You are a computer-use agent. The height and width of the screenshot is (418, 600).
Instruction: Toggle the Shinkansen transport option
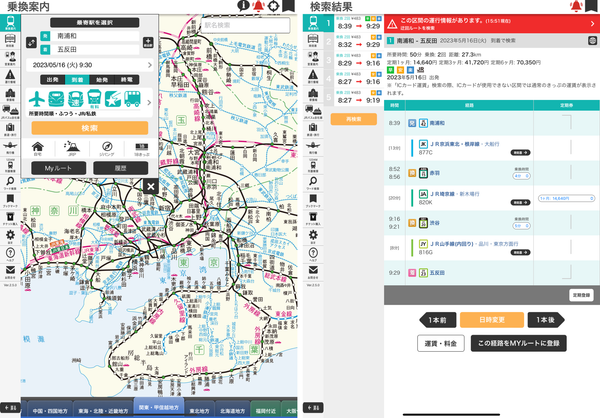click(x=56, y=99)
